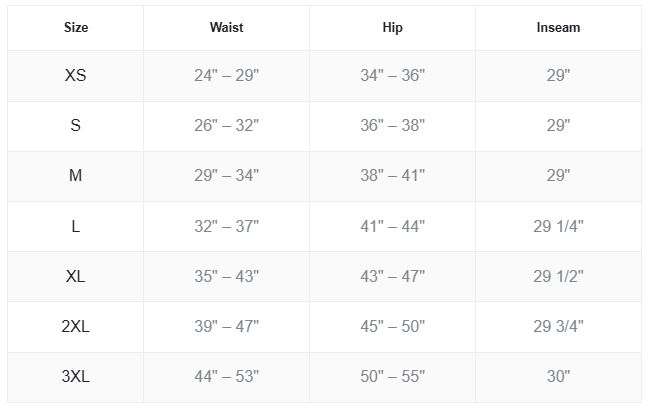Click the 24" – 29" waist cell

click(x=226, y=76)
